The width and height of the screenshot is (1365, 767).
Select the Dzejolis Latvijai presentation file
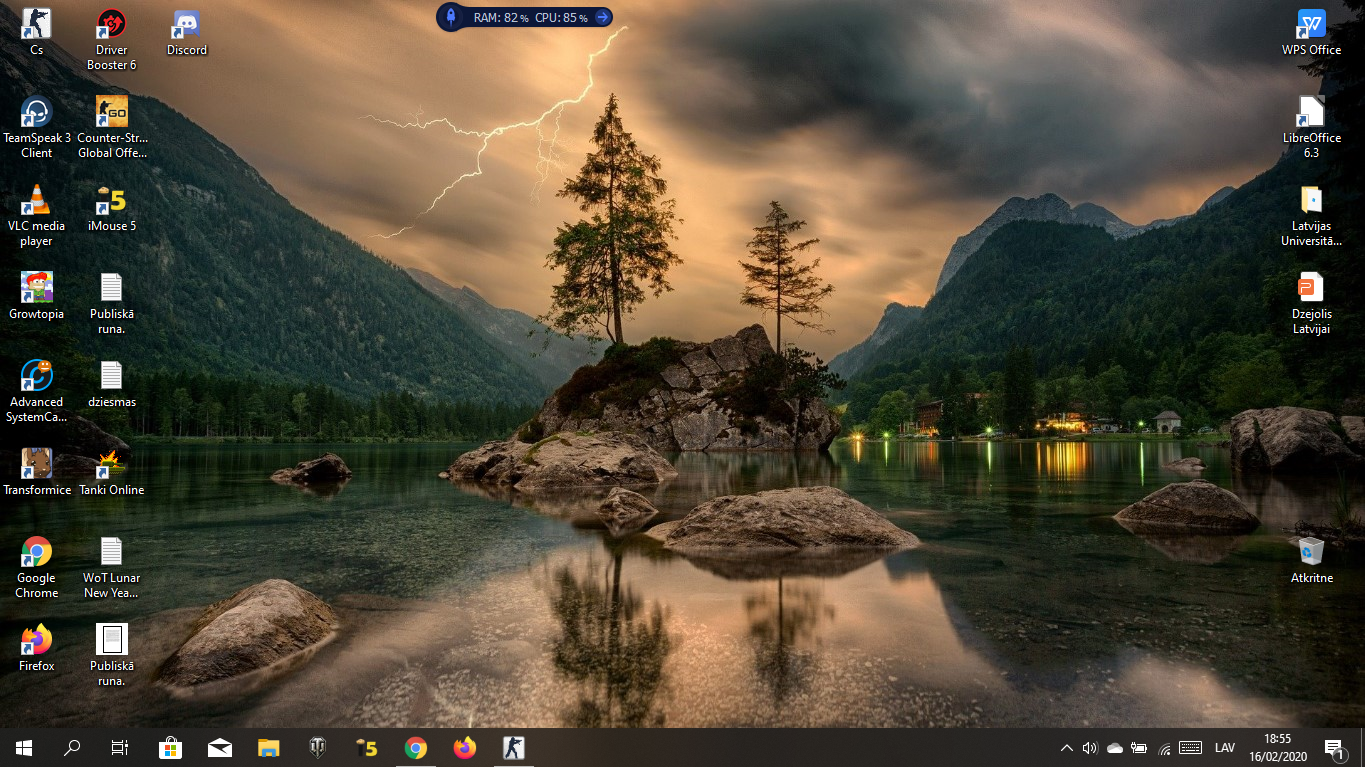tap(1311, 303)
